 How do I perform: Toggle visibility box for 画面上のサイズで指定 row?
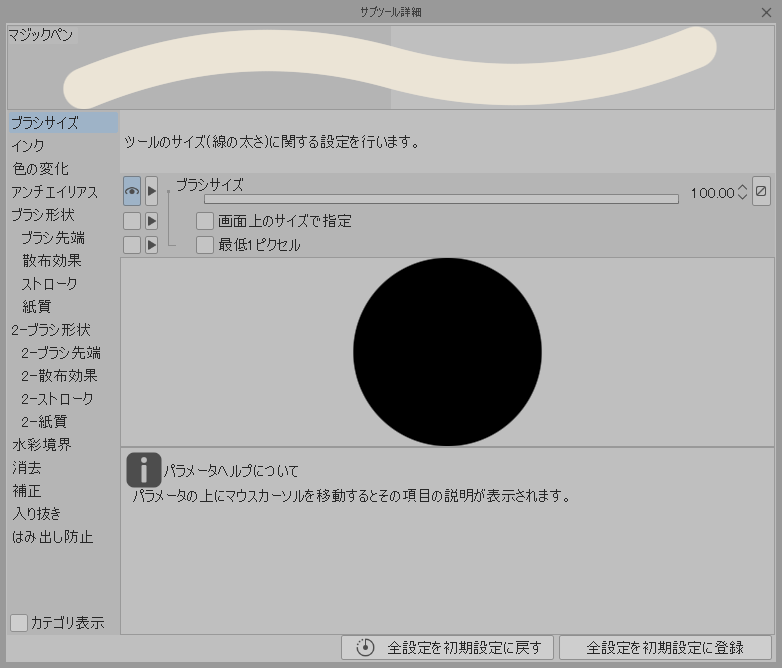[132, 221]
